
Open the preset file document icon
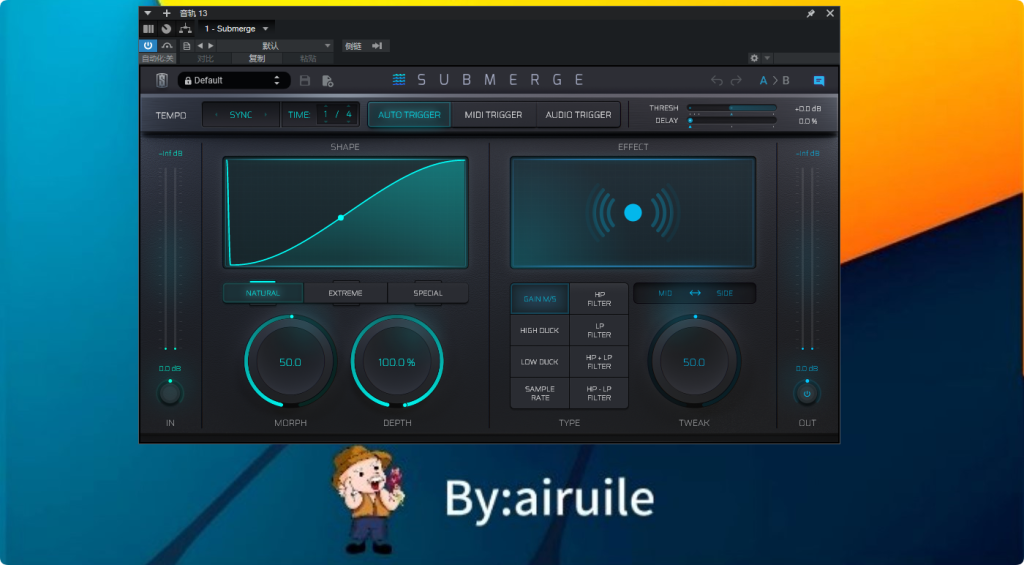coord(187,46)
